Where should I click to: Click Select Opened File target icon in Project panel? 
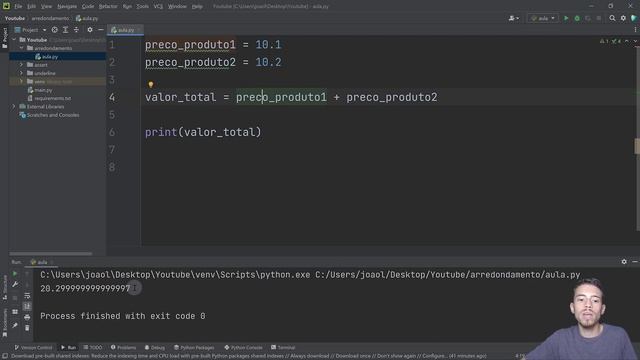tap(54, 30)
